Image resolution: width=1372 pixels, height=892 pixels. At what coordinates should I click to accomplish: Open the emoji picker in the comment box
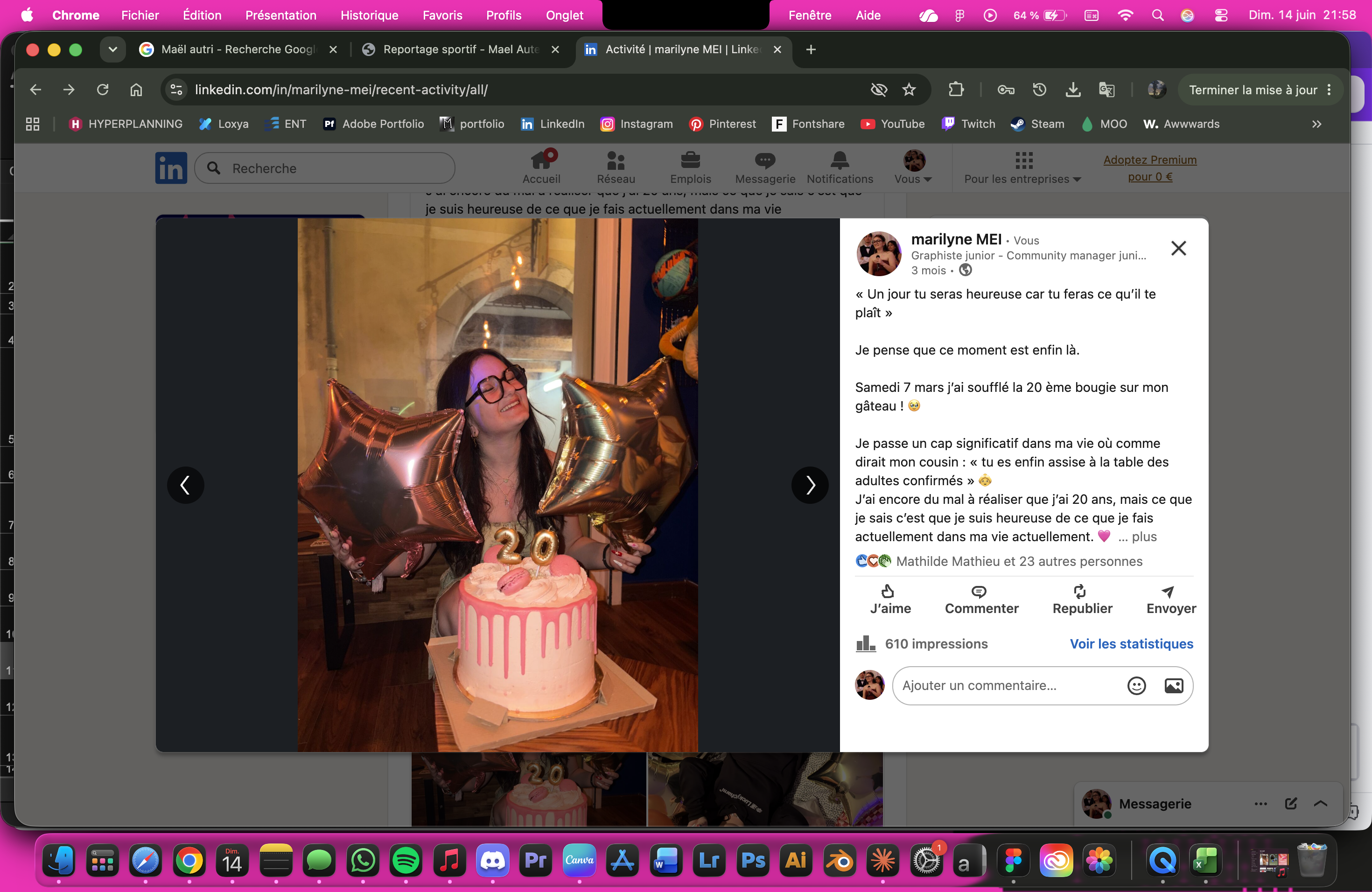pos(1136,686)
